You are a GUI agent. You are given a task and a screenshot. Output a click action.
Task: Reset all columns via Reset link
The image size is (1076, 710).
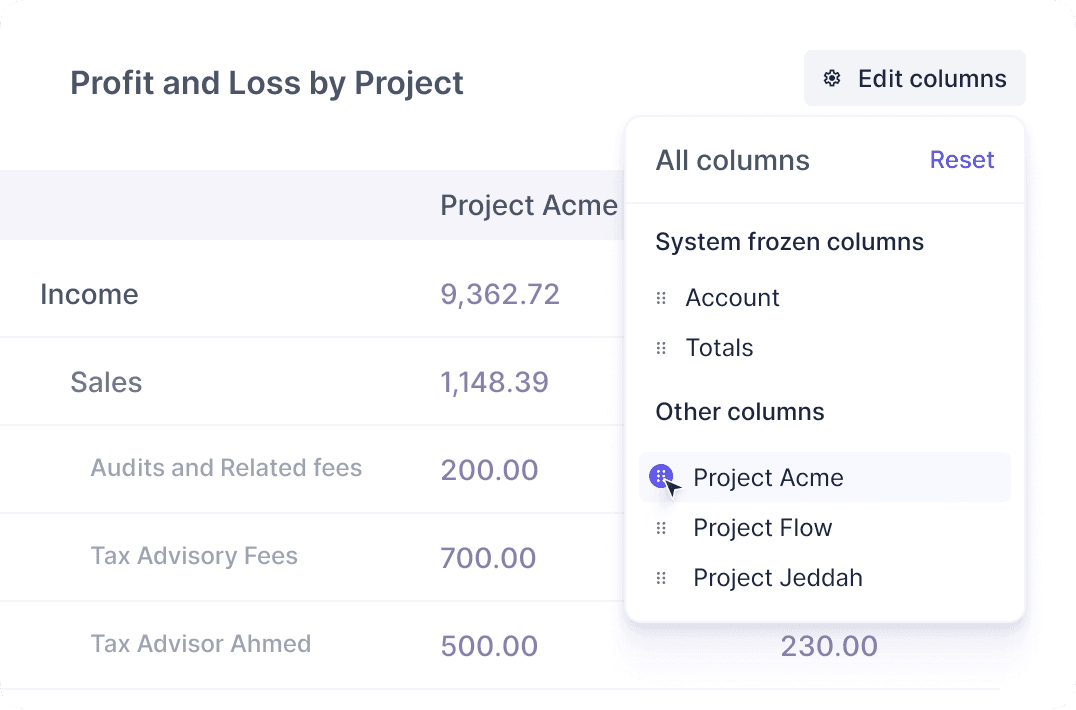coord(961,160)
